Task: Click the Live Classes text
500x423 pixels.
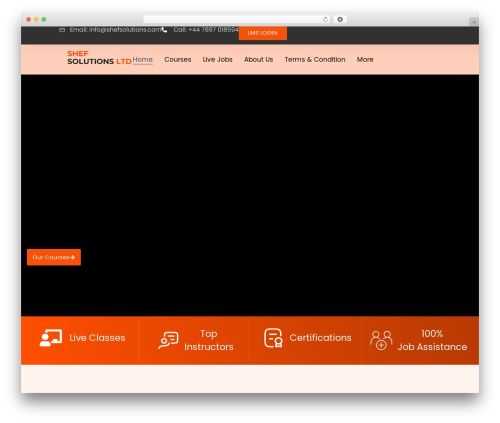Action: tap(97, 338)
